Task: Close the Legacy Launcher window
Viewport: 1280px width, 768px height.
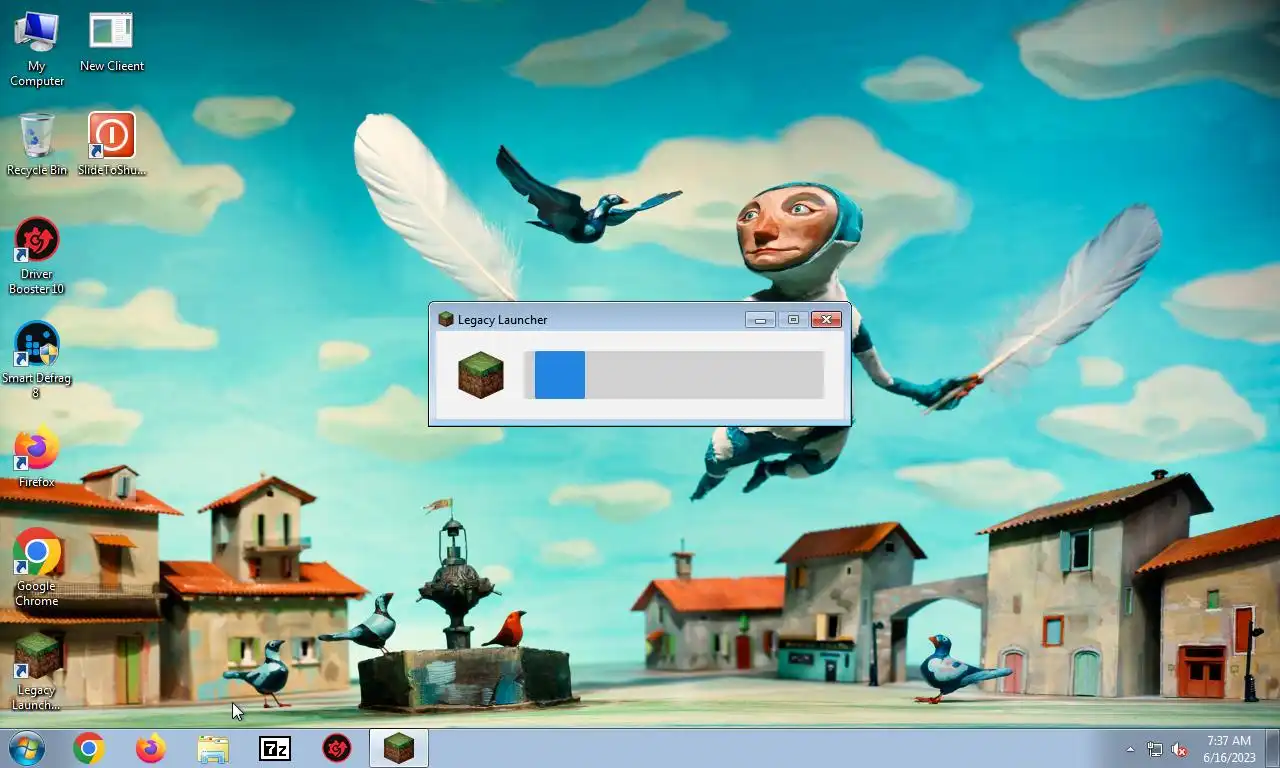Action: coord(826,320)
